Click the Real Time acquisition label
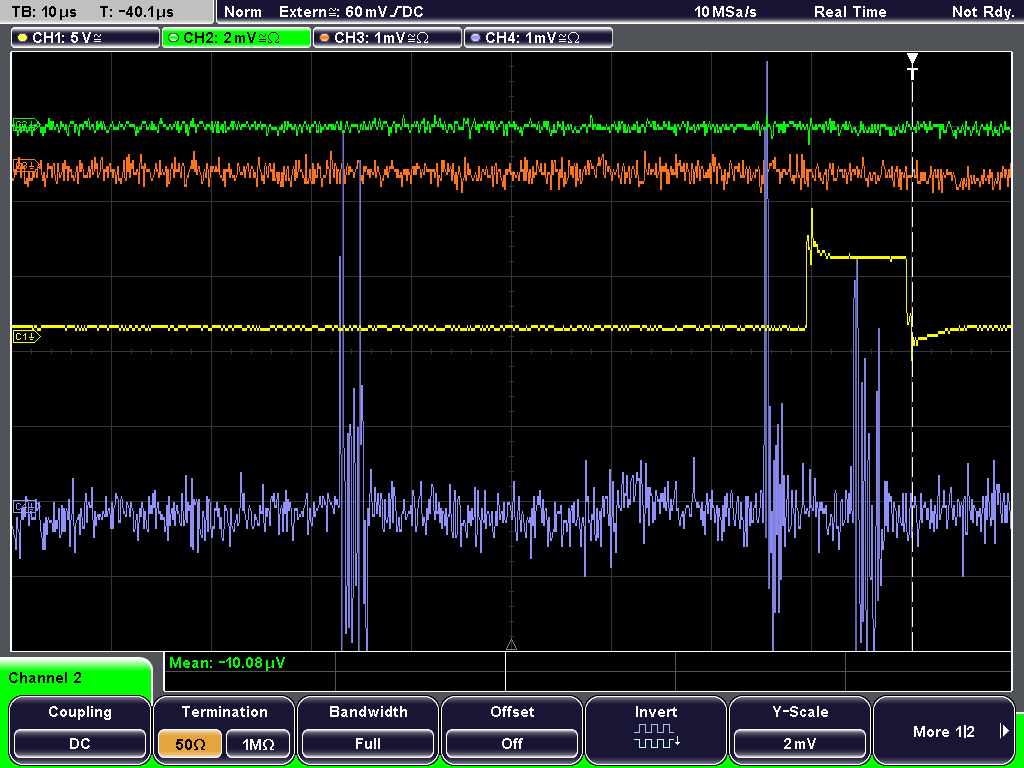Viewport: 1024px width, 768px height. pyautogui.click(x=850, y=12)
